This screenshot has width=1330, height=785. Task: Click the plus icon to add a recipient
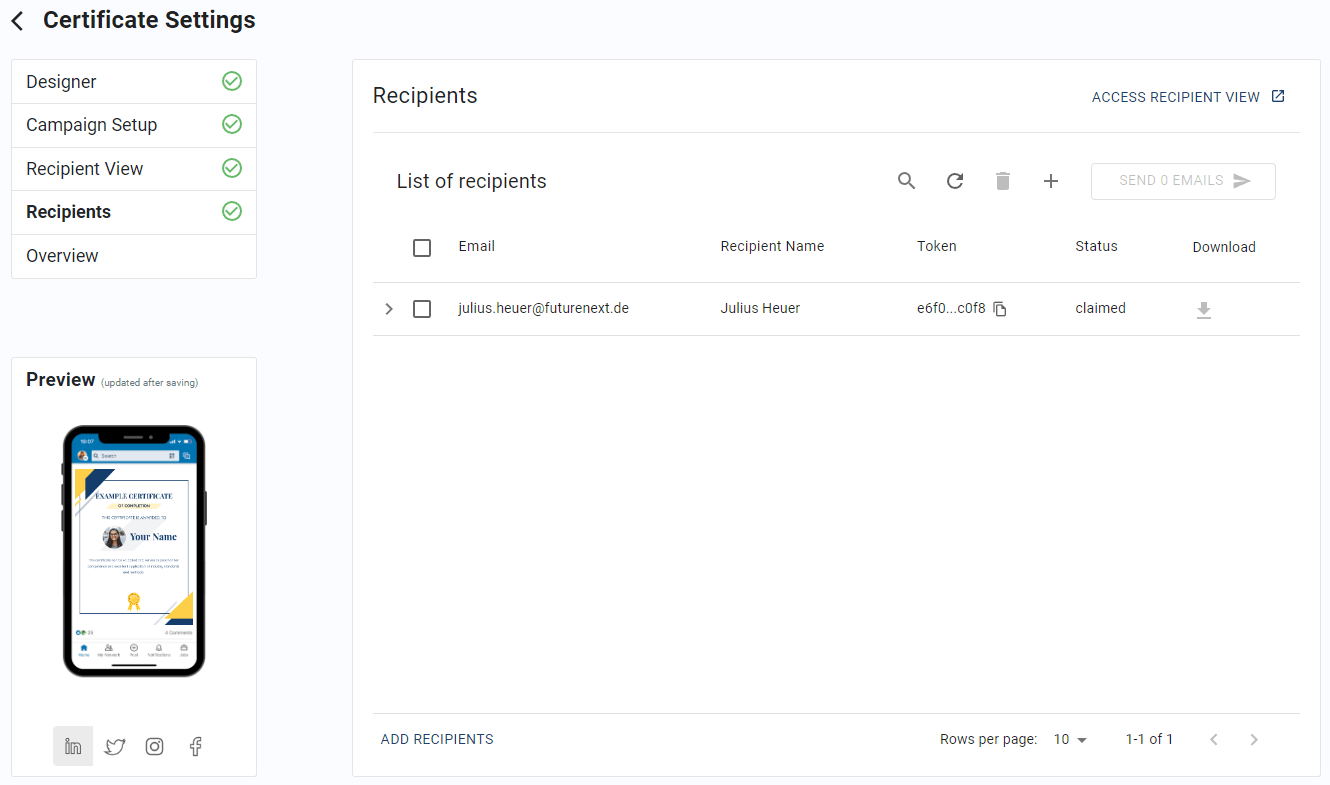(x=1051, y=181)
